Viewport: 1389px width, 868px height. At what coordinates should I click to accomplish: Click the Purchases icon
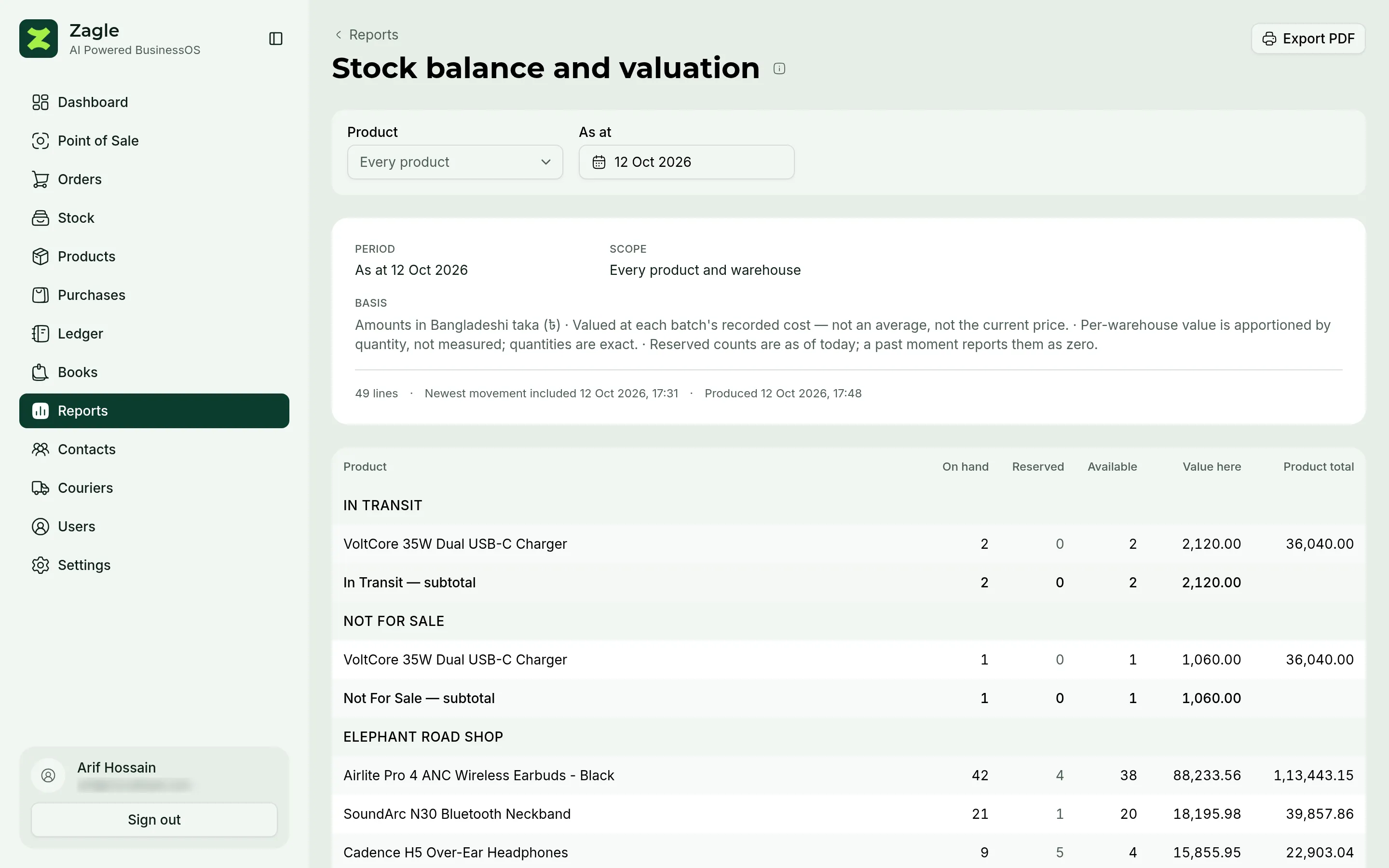40,295
